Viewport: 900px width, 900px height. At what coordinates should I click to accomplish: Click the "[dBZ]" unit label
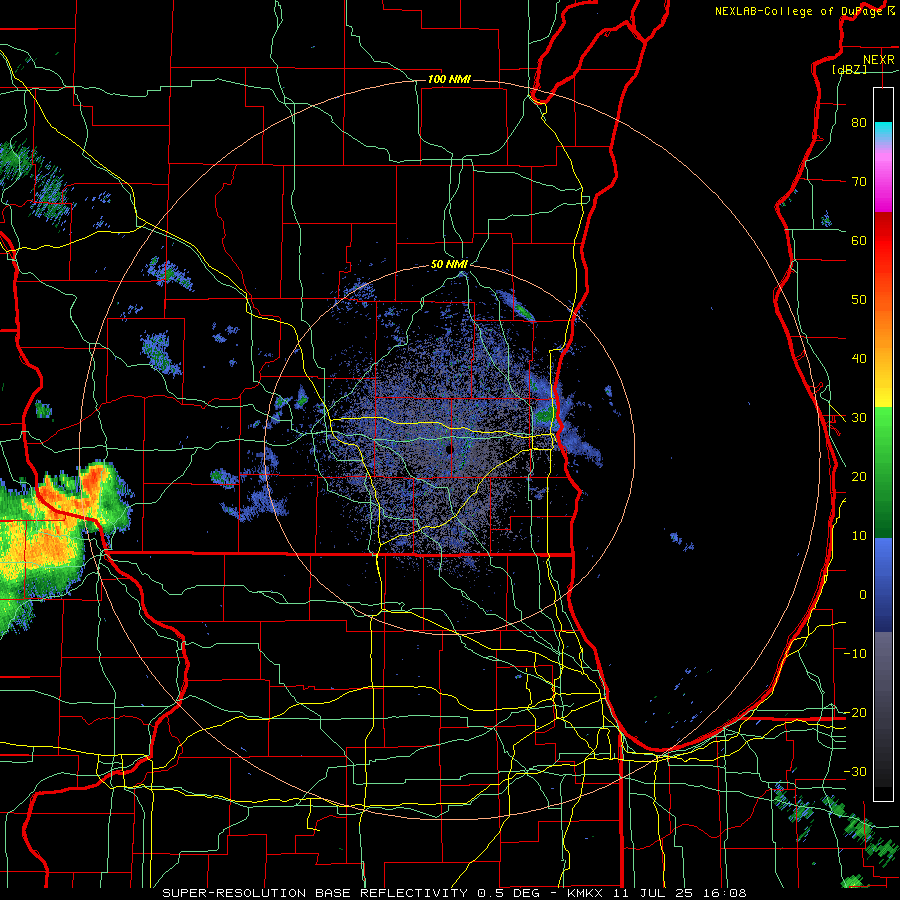coord(849,69)
